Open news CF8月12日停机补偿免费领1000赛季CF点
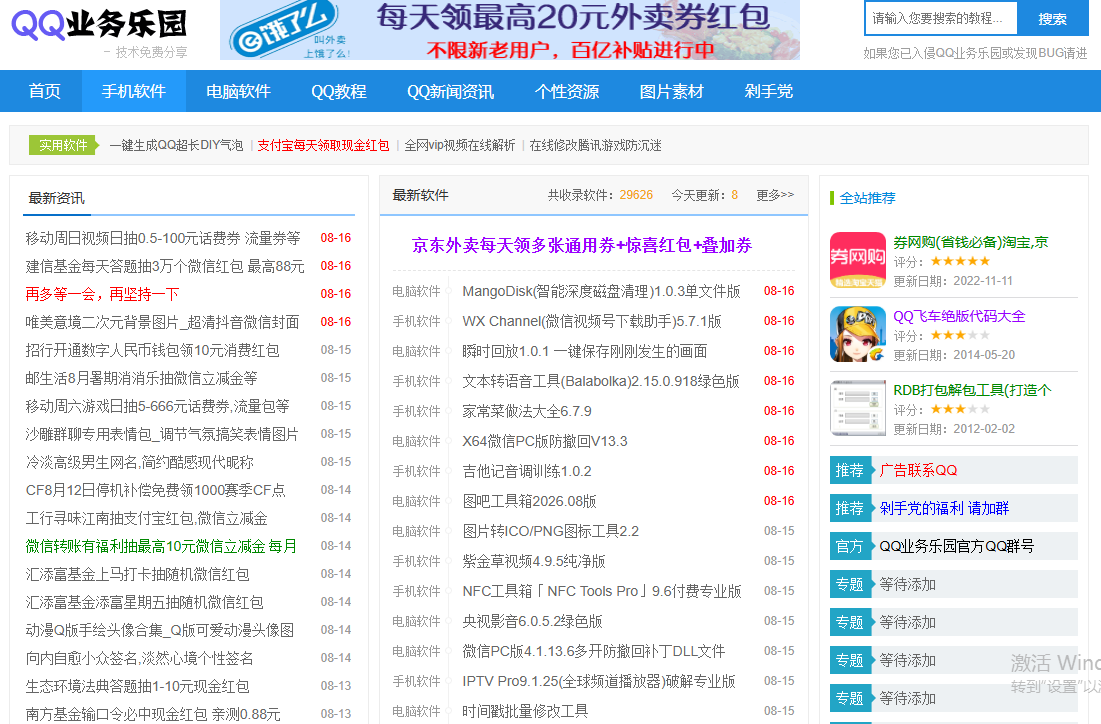 coord(155,490)
